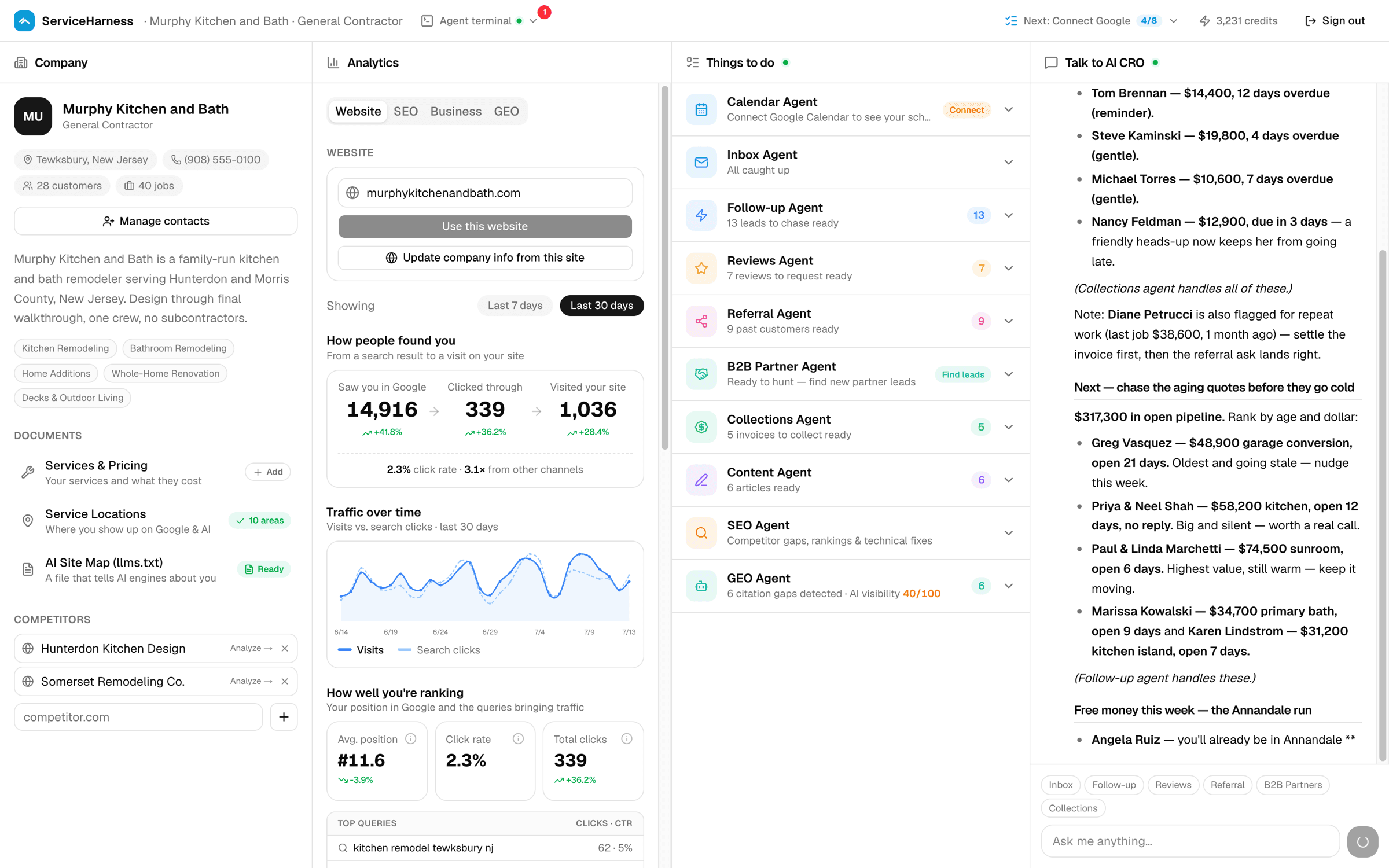Click the analytics panel scrollbar

[665, 267]
